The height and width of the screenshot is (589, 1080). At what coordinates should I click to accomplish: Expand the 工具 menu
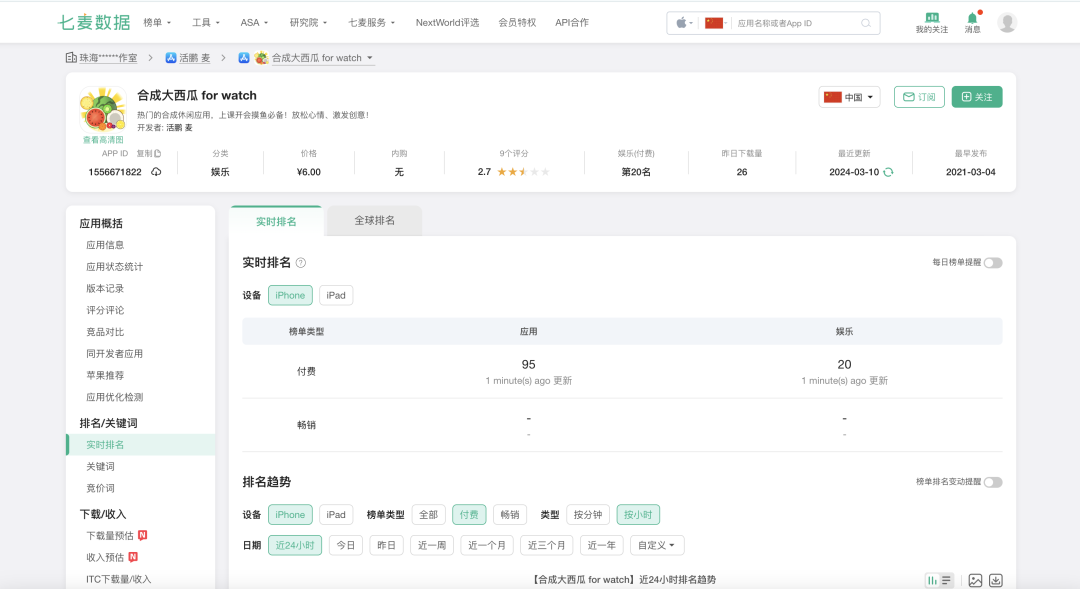206,23
